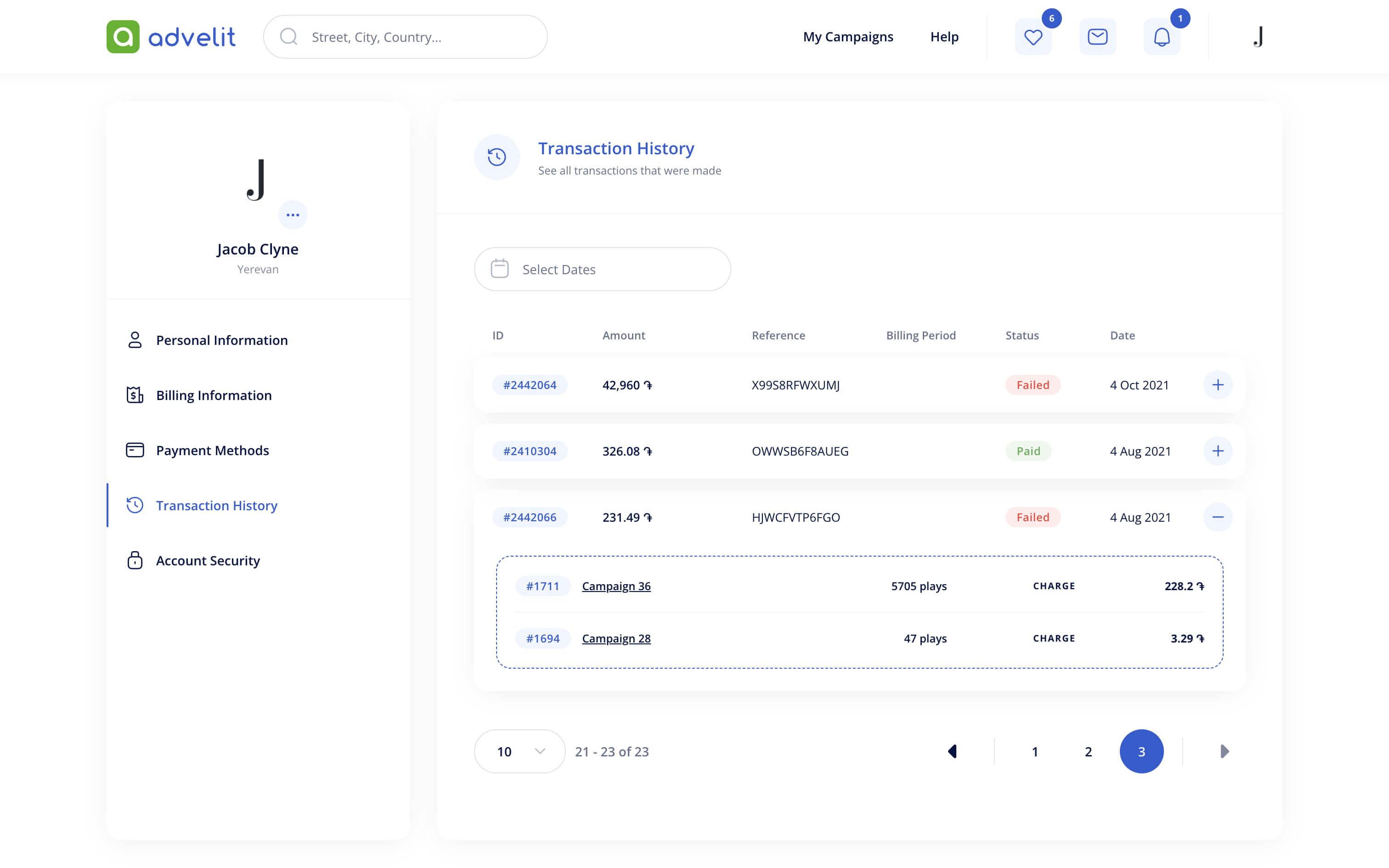
Task: Open the Campaign 36 link
Action: pyautogui.click(x=616, y=586)
